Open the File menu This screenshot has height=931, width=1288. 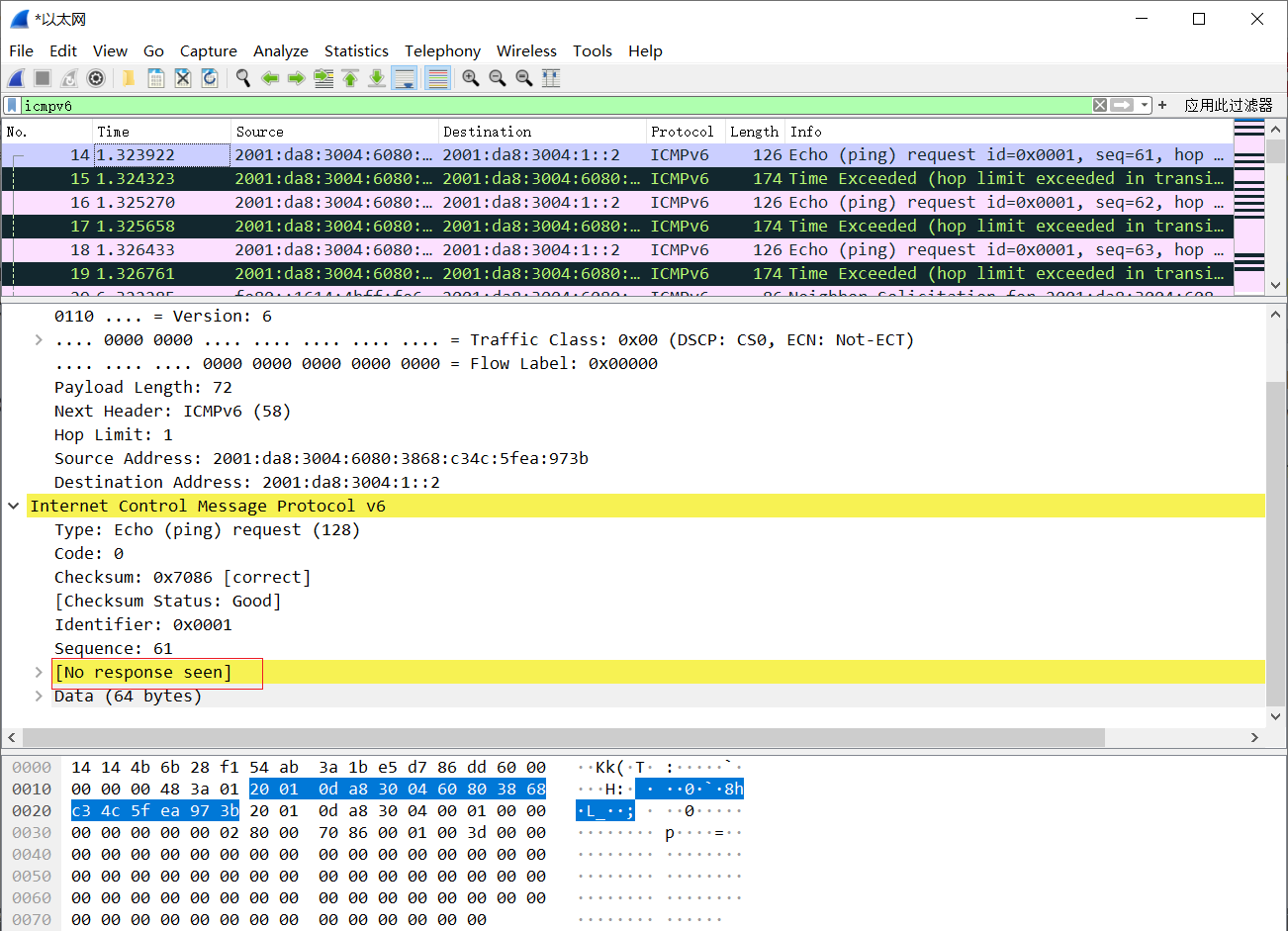[x=21, y=50]
